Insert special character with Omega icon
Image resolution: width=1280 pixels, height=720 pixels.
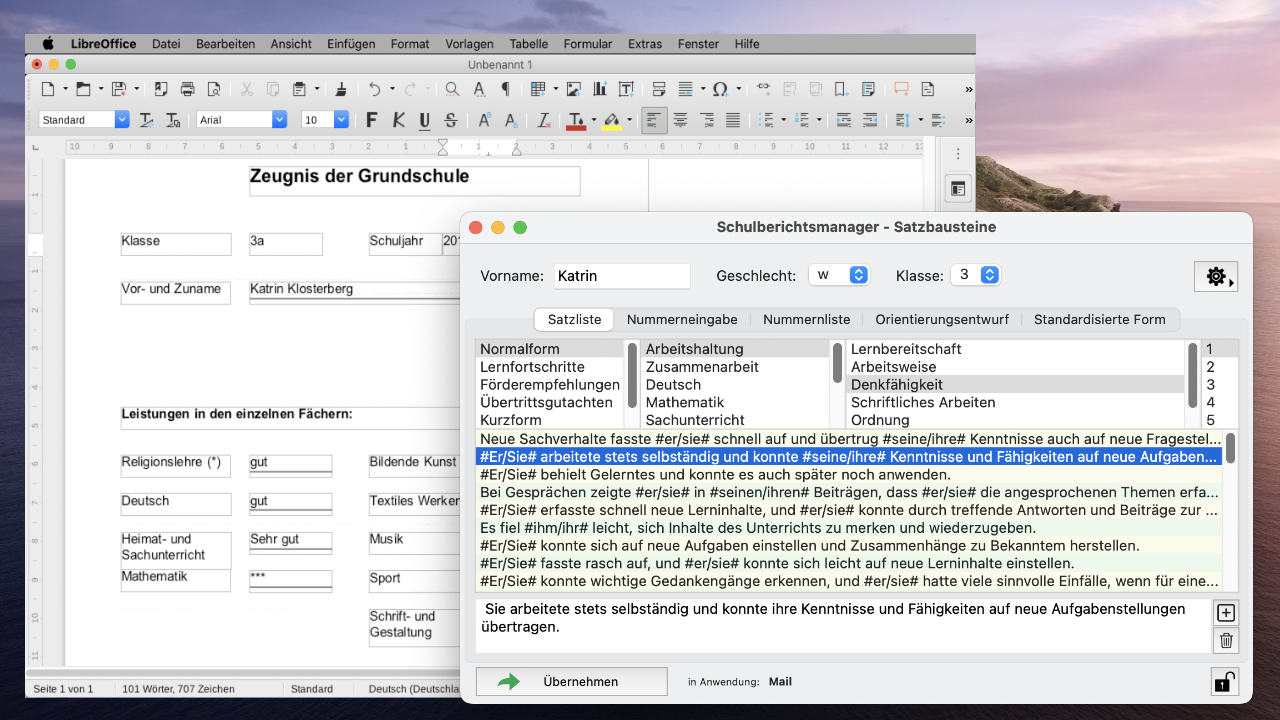coord(719,89)
